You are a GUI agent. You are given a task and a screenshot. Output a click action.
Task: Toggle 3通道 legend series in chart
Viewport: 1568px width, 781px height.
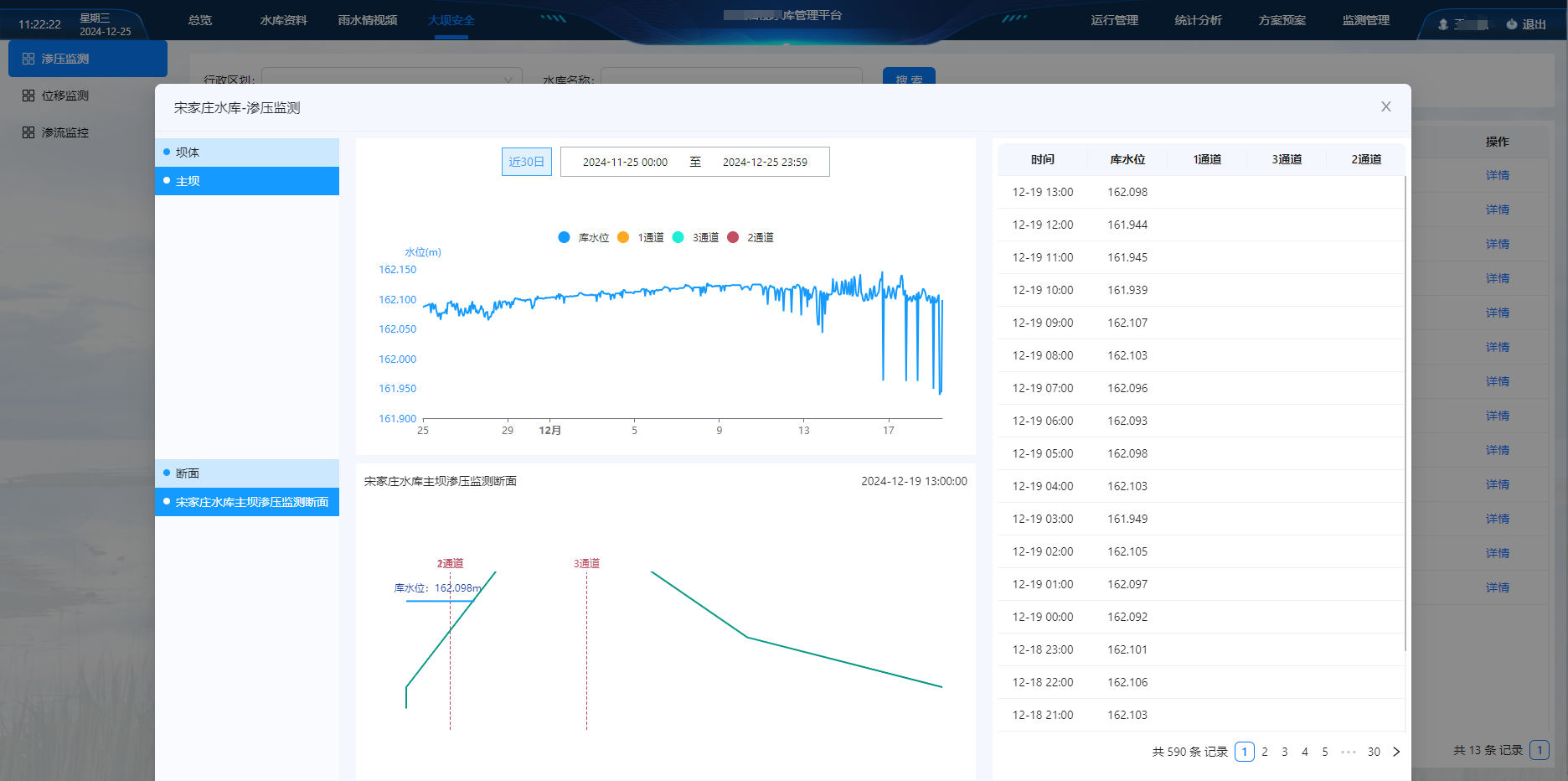click(678, 237)
